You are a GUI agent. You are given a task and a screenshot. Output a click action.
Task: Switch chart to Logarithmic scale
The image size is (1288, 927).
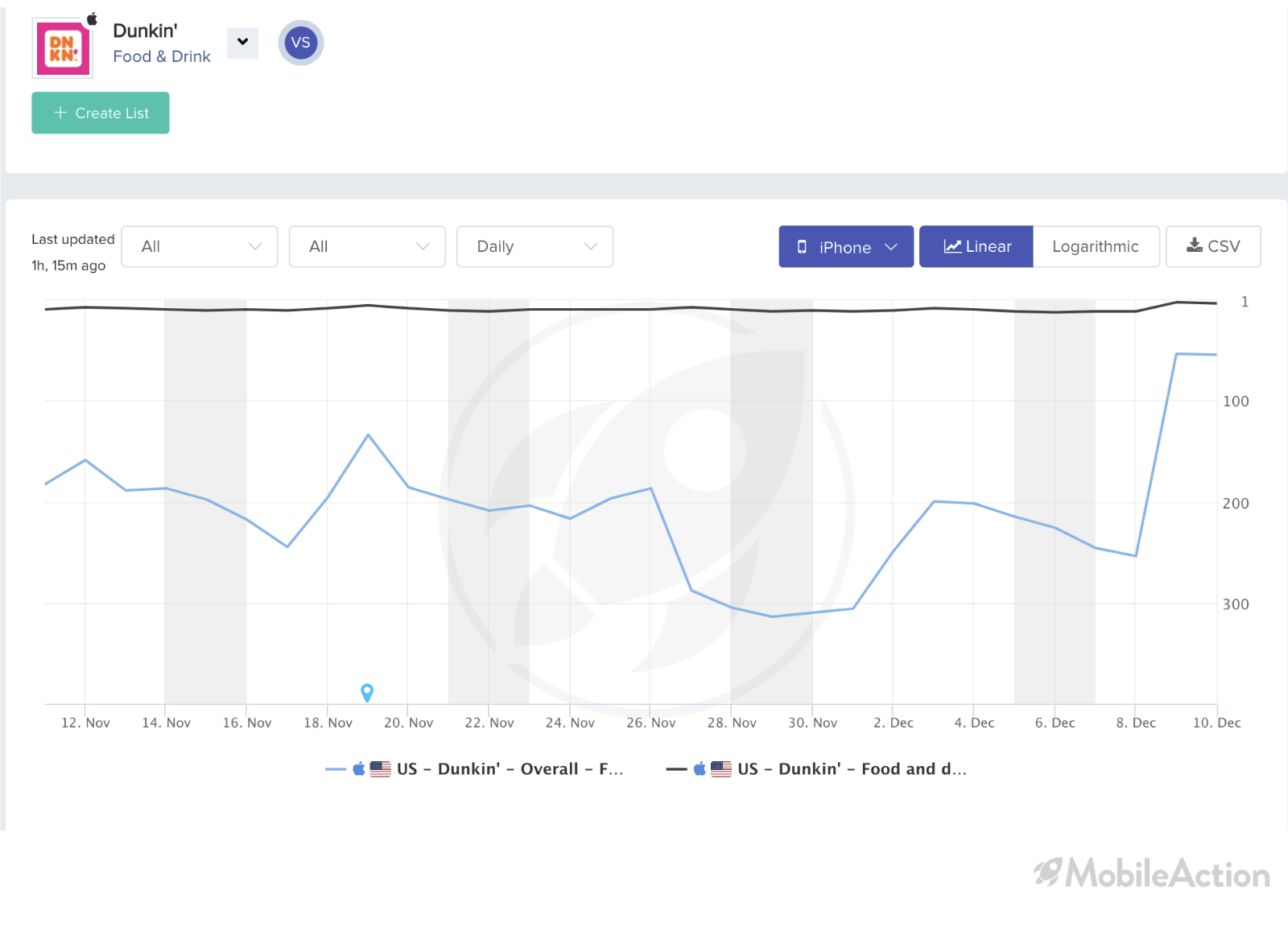click(1096, 246)
